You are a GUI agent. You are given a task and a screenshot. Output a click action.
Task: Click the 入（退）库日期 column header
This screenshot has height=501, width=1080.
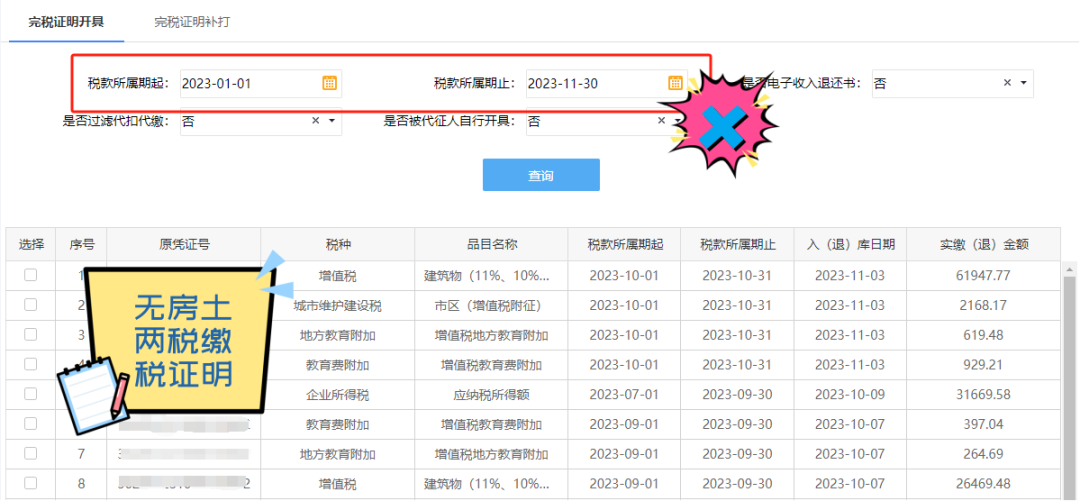(850, 244)
